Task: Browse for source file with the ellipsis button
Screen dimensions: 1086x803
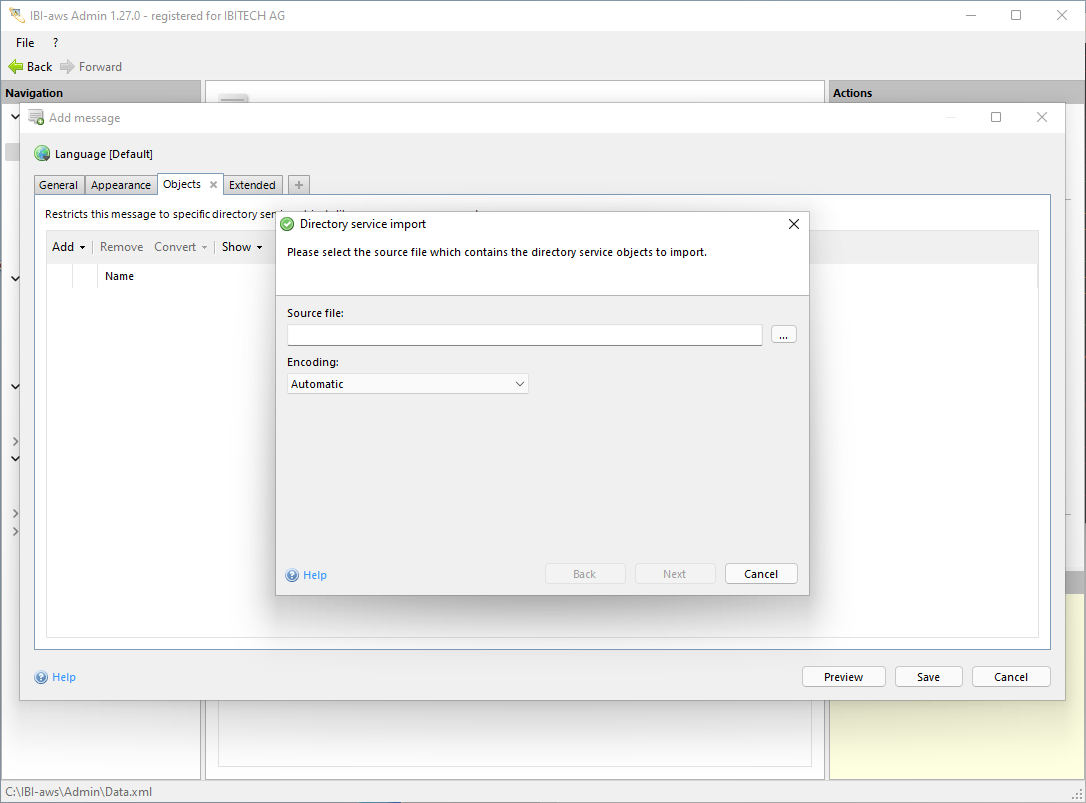Action: click(783, 335)
